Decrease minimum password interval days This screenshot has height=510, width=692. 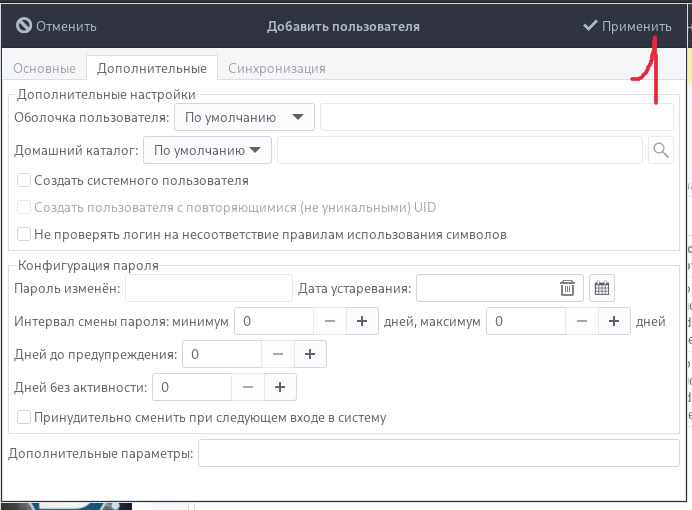330,322
